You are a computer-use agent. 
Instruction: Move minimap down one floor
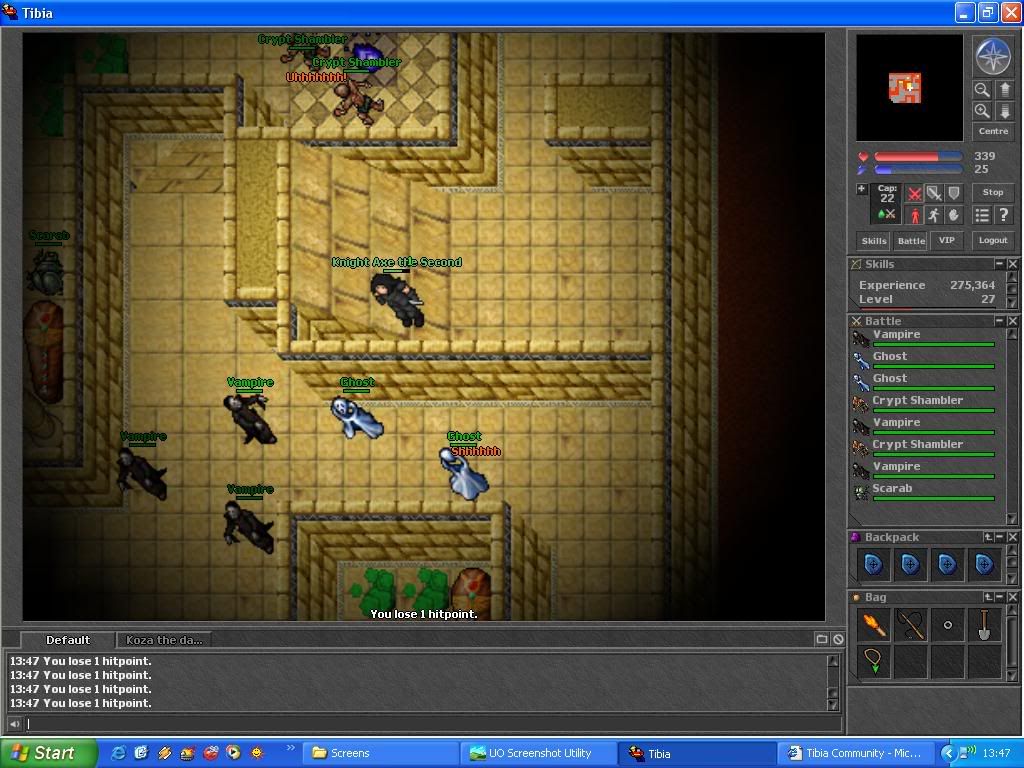(x=1005, y=111)
